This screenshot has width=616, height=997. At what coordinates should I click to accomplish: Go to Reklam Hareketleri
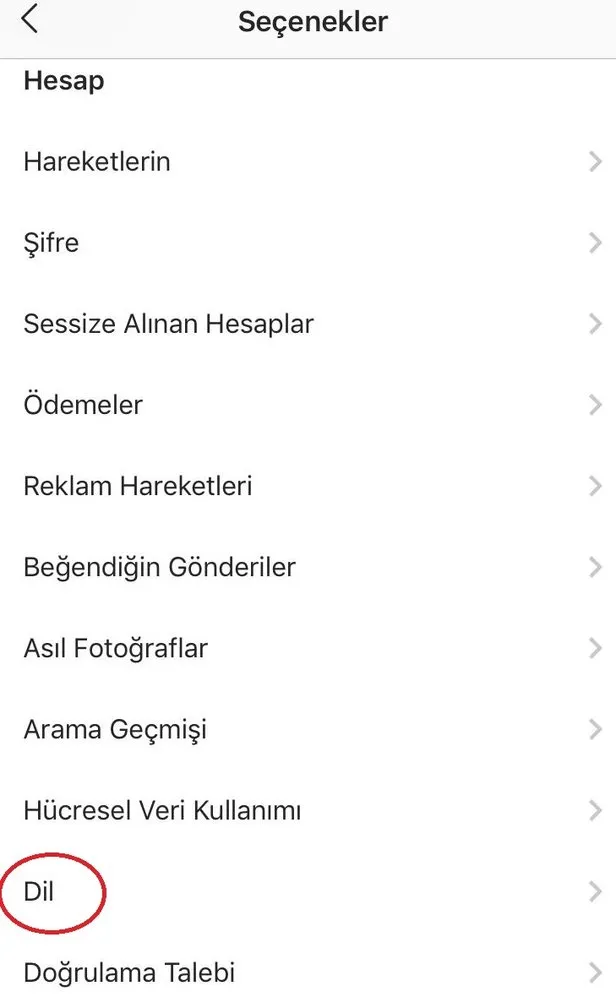coord(137,486)
